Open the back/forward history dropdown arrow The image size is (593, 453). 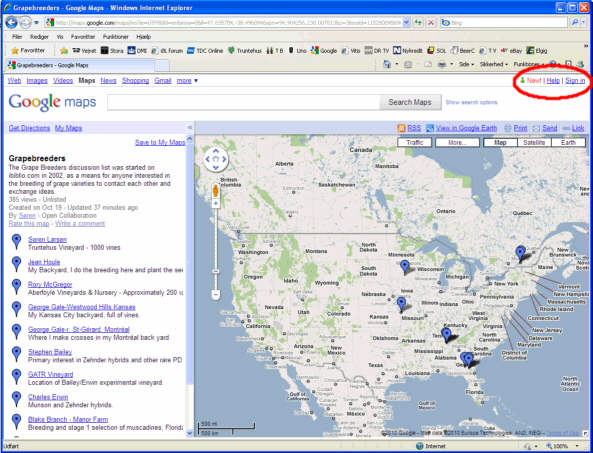pyautogui.click(x=36, y=23)
